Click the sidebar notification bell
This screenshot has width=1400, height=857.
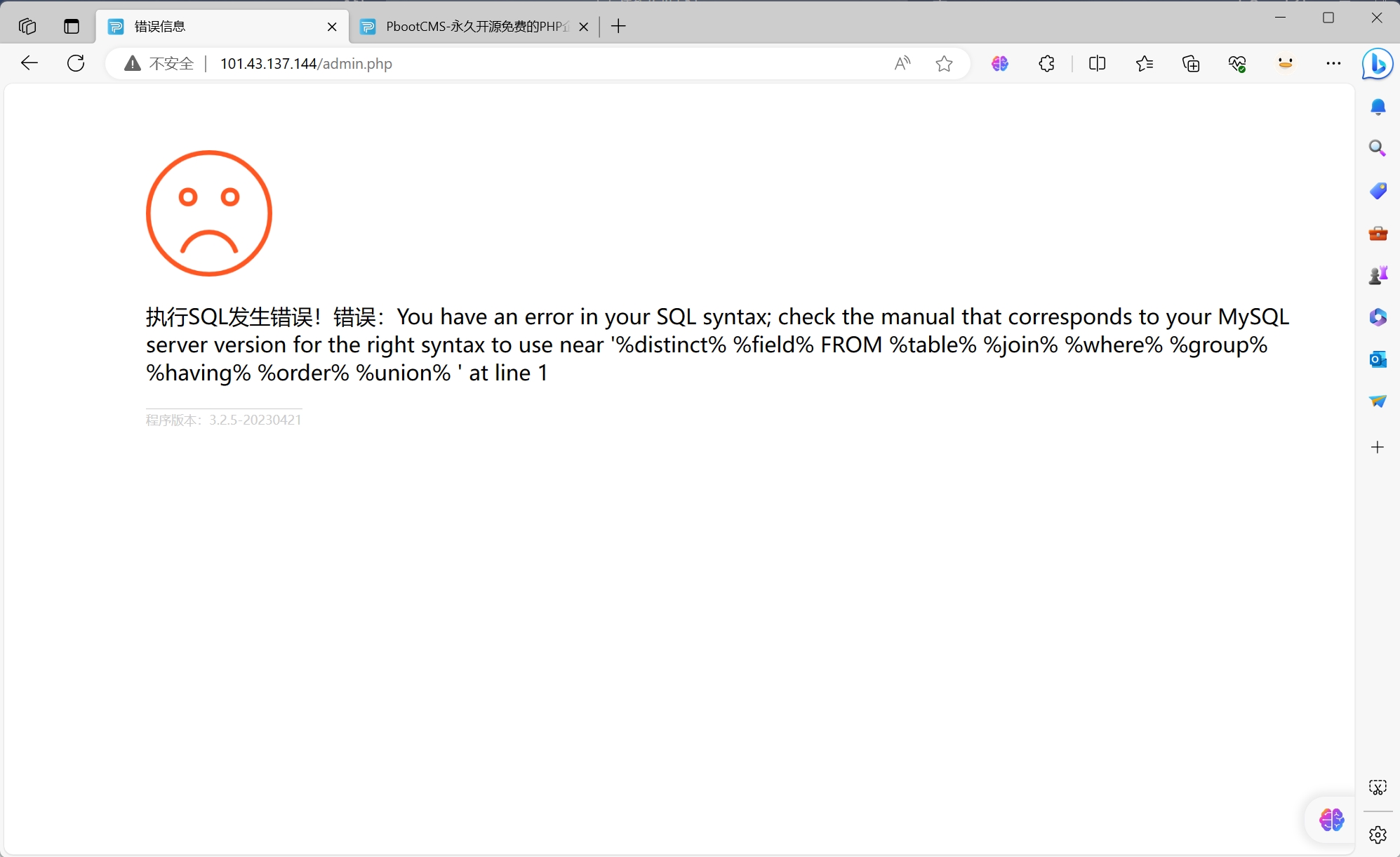tap(1378, 107)
